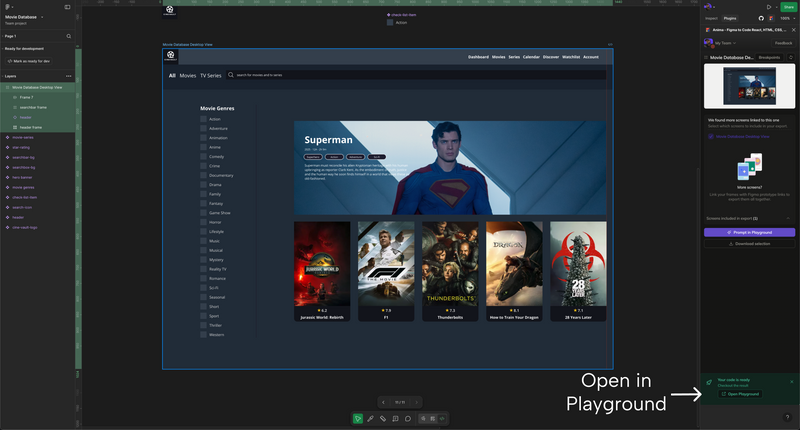Expand Screens included in export chevron
This screenshot has width=800, height=430.
click(788, 218)
